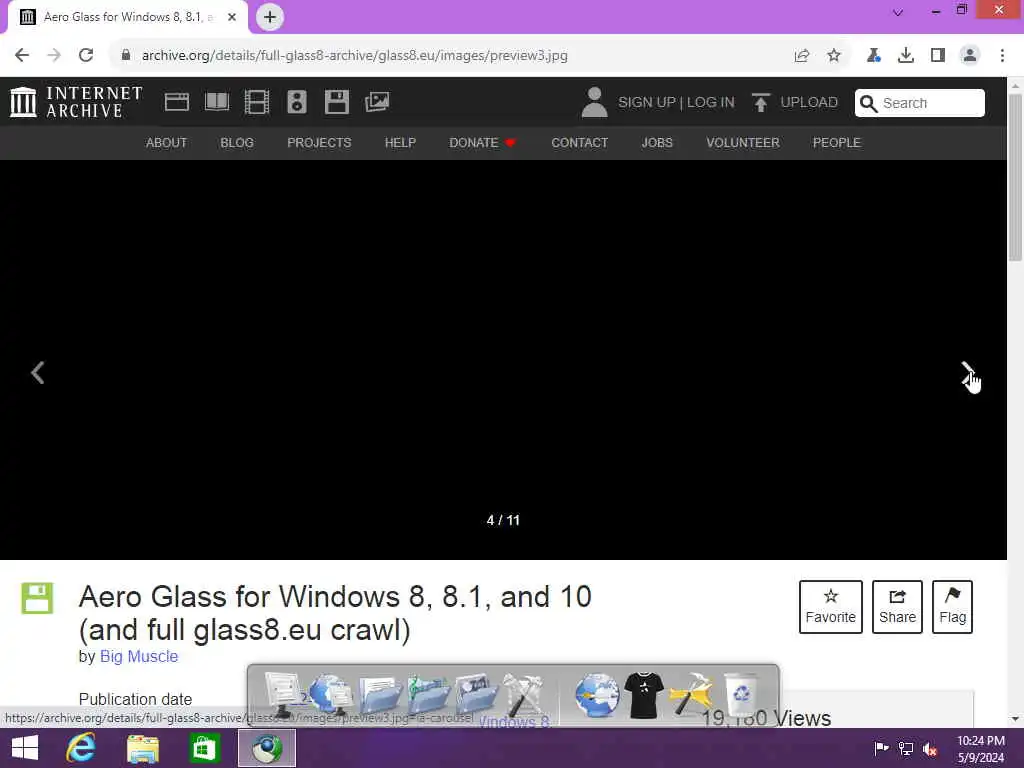1024x768 pixels.
Task: Open the PEOPLE menu item
Action: pyautogui.click(x=837, y=142)
